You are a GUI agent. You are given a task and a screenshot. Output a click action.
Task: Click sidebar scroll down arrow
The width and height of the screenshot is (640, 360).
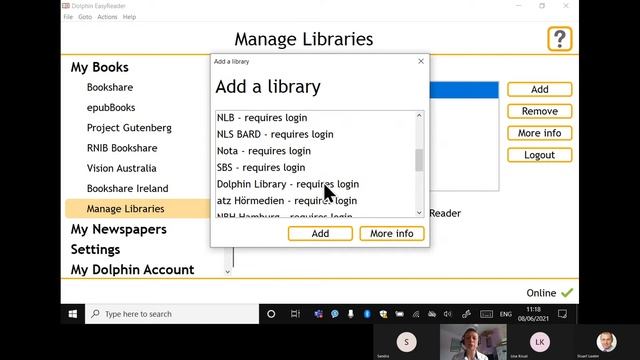[228, 272]
